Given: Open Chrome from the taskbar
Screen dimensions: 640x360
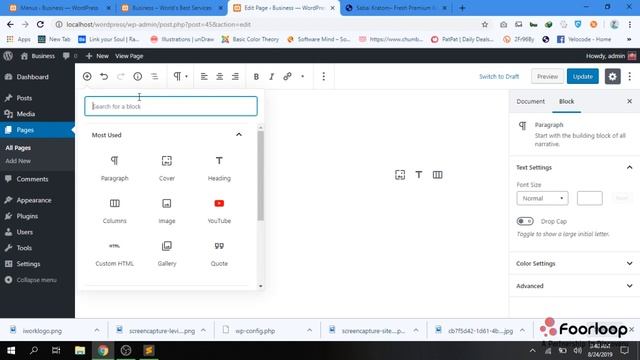Looking at the screenshot, I should (x=103, y=350).
